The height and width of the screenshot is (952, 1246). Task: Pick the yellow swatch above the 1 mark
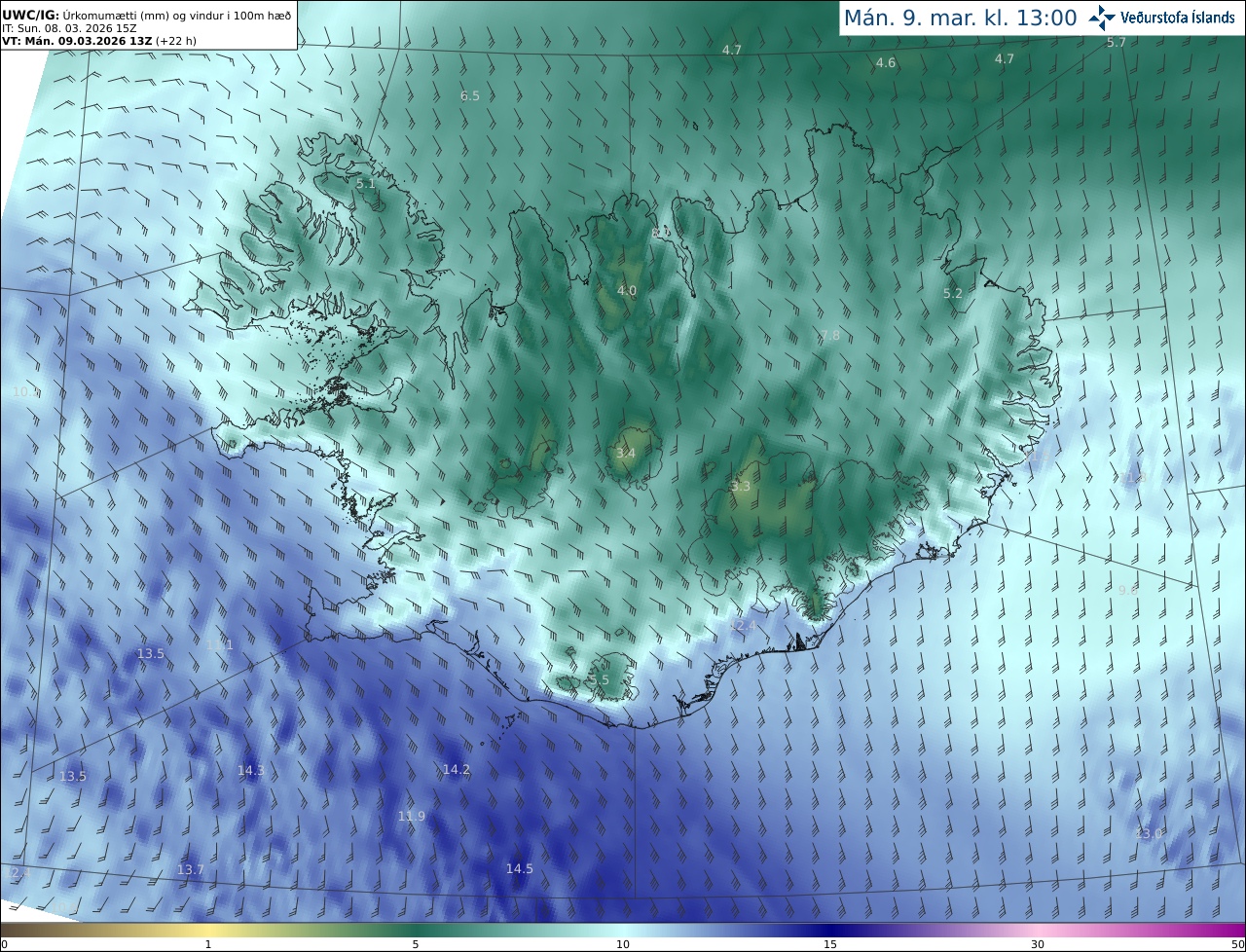pos(208,930)
